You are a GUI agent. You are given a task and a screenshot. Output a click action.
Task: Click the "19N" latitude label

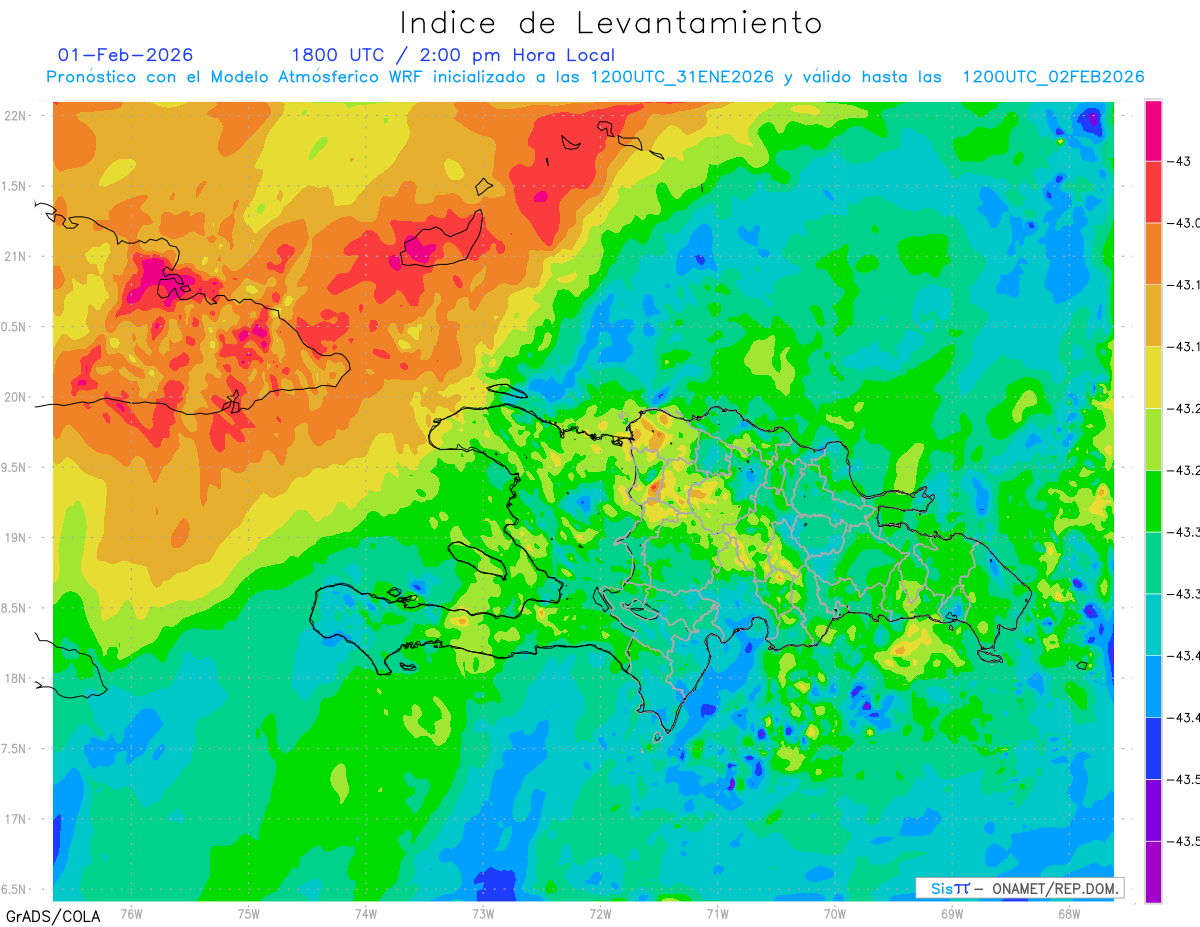(17, 538)
